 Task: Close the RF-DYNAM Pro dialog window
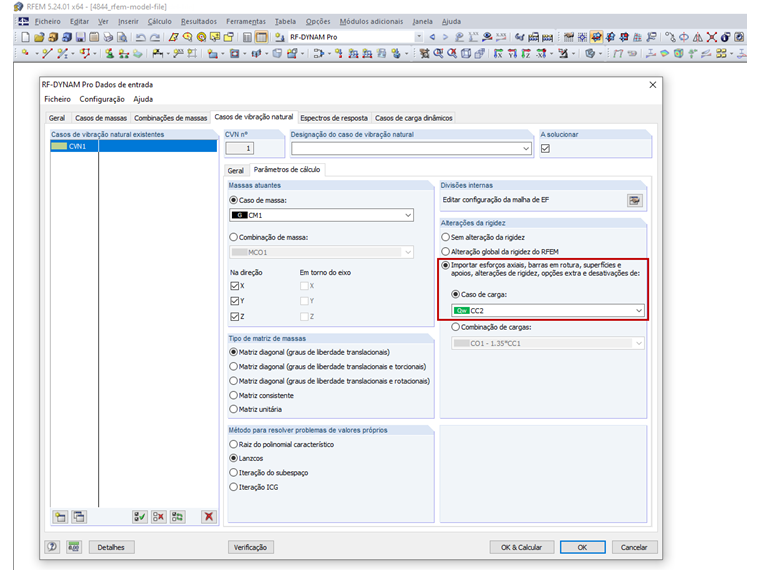pyautogui.click(x=653, y=85)
